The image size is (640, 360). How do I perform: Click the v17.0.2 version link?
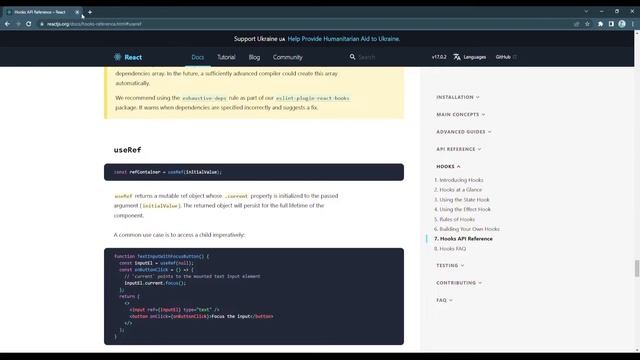[439, 57]
